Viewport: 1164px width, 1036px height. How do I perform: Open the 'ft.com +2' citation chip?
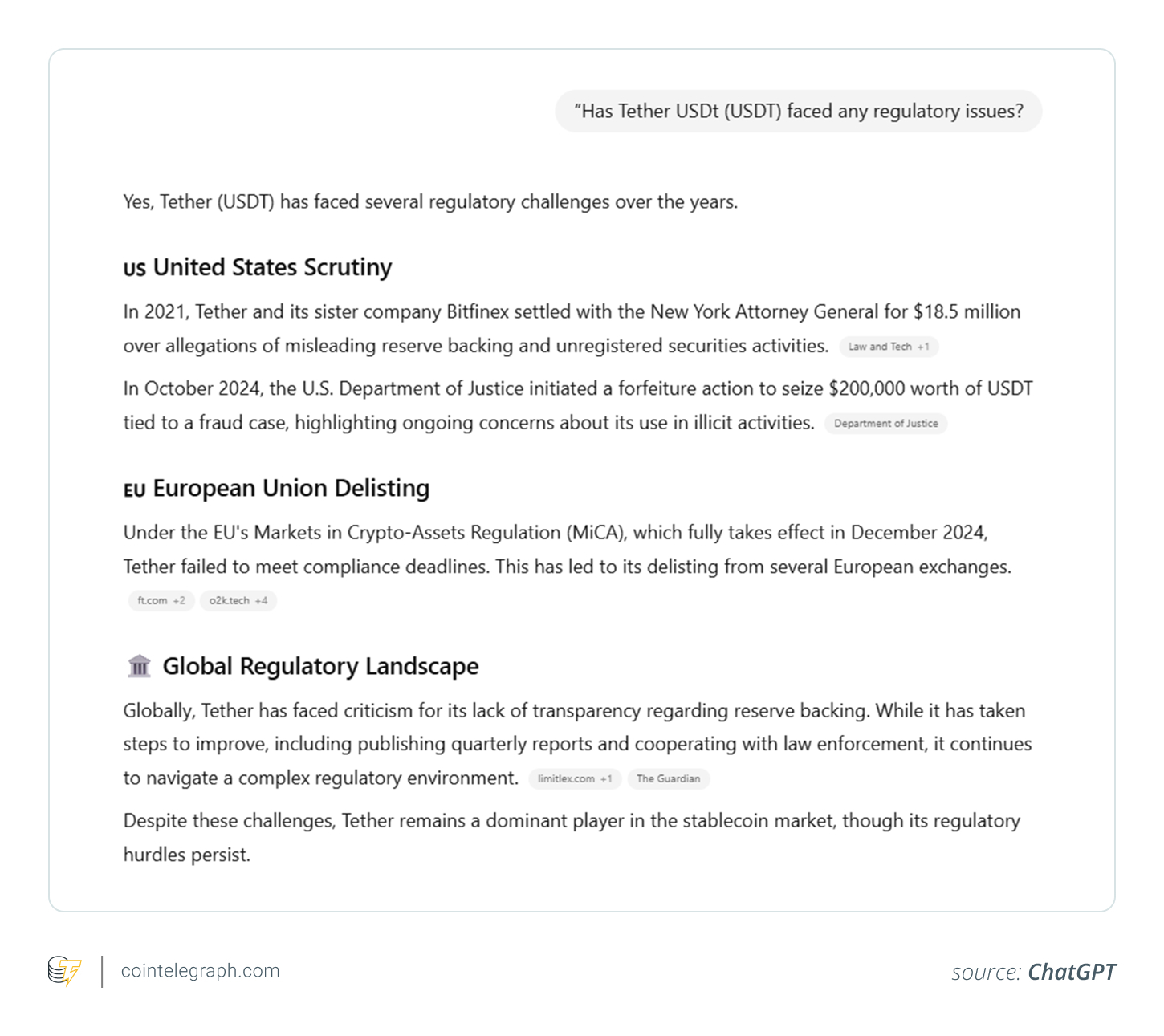pos(161,600)
